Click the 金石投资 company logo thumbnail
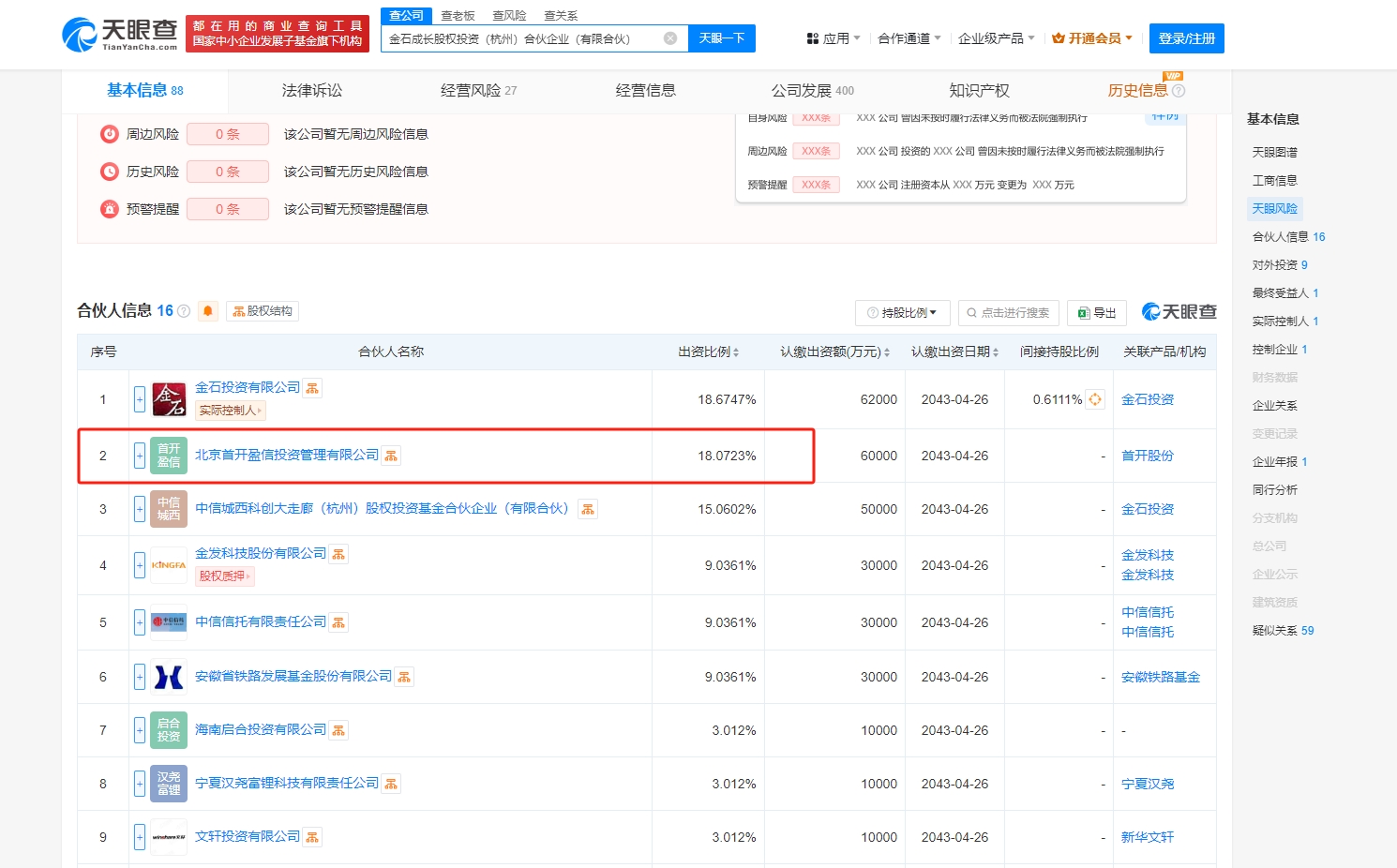Screen dimensions: 1397x868 pos(169,400)
